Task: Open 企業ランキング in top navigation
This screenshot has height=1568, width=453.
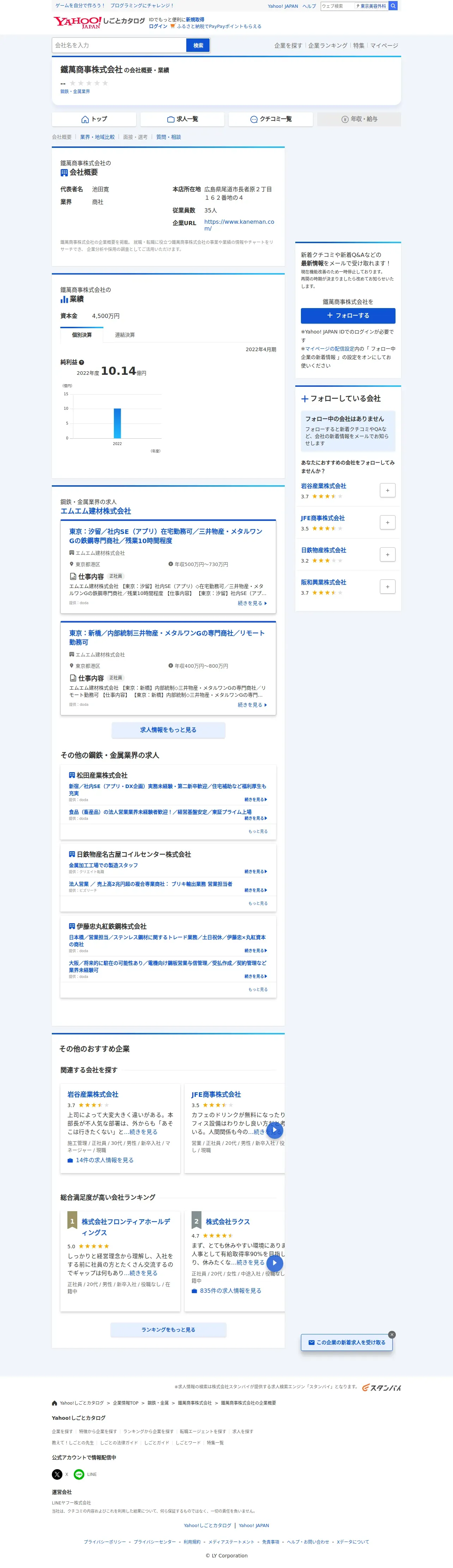Action: pos(327,46)
